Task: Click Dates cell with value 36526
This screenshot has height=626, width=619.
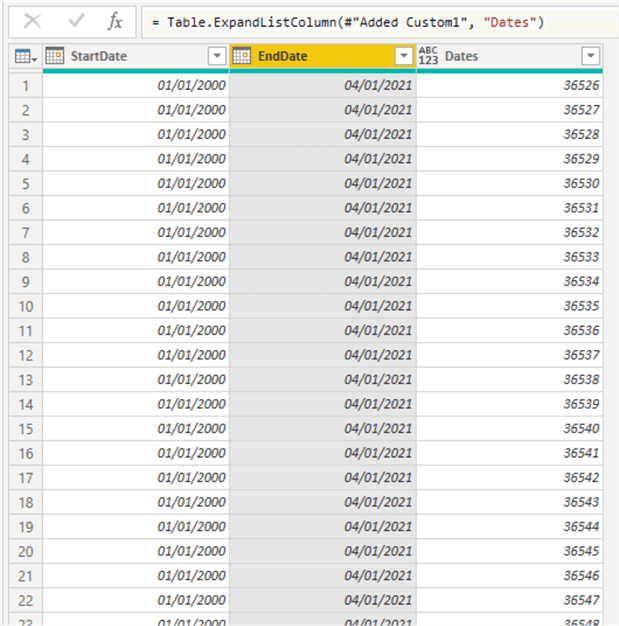Action: click(x=510, y=85)
